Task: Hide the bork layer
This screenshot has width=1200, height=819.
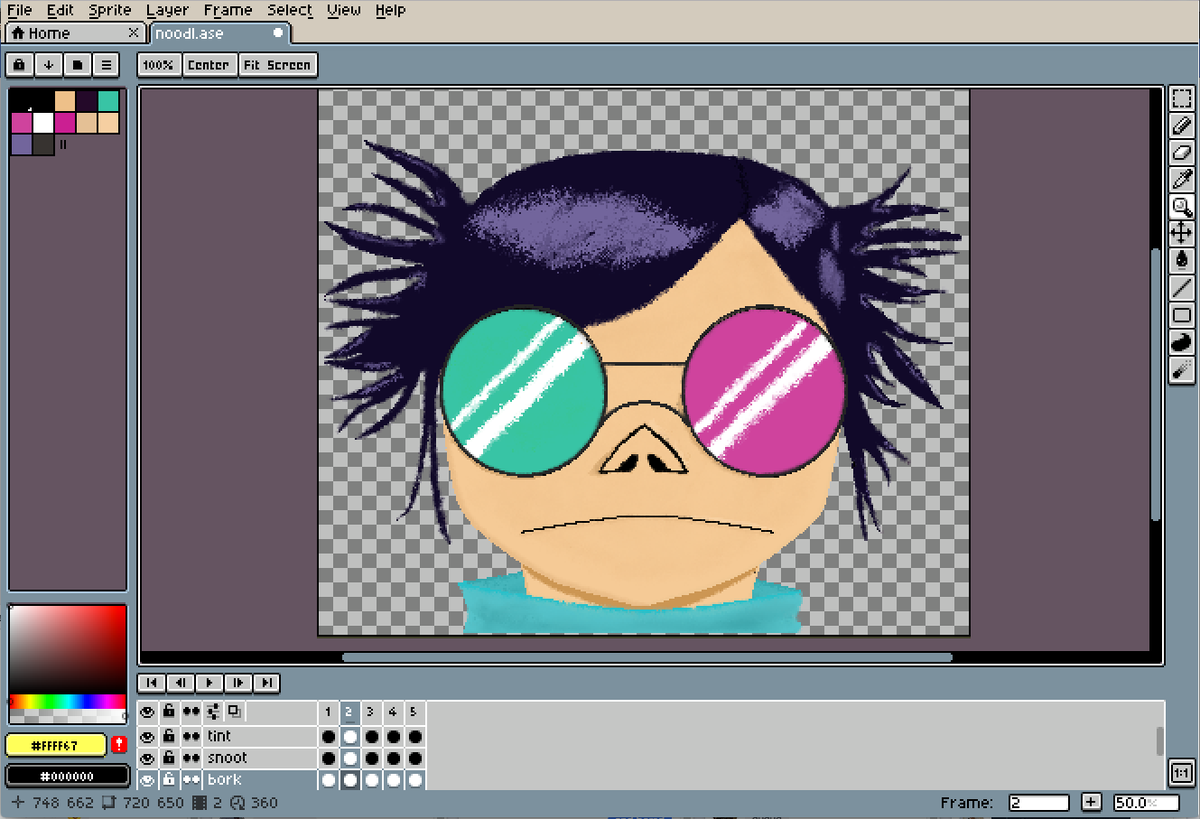Action: pyautogui.click(x=147, y=780)
